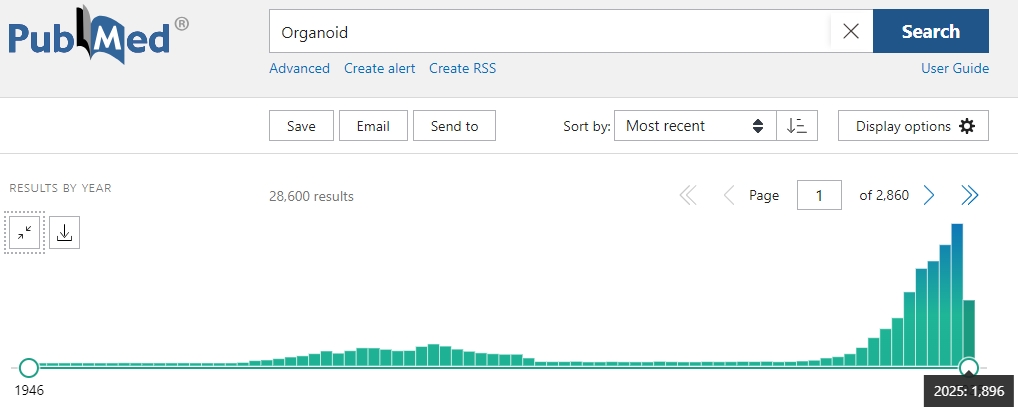The image size is (1018, 411).
Task: Open the Display options menu
Action: coord(913,126)
